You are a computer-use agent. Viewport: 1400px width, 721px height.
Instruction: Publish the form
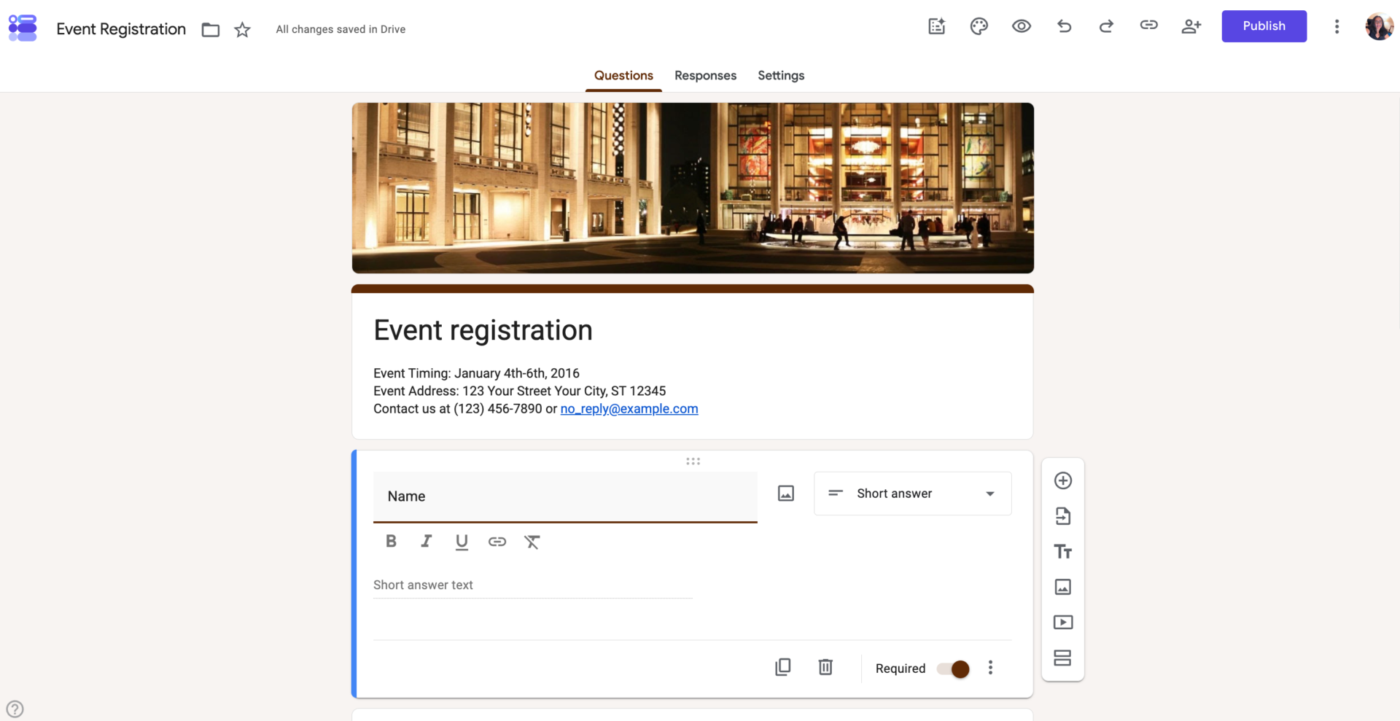click(x=1264, y=26)
